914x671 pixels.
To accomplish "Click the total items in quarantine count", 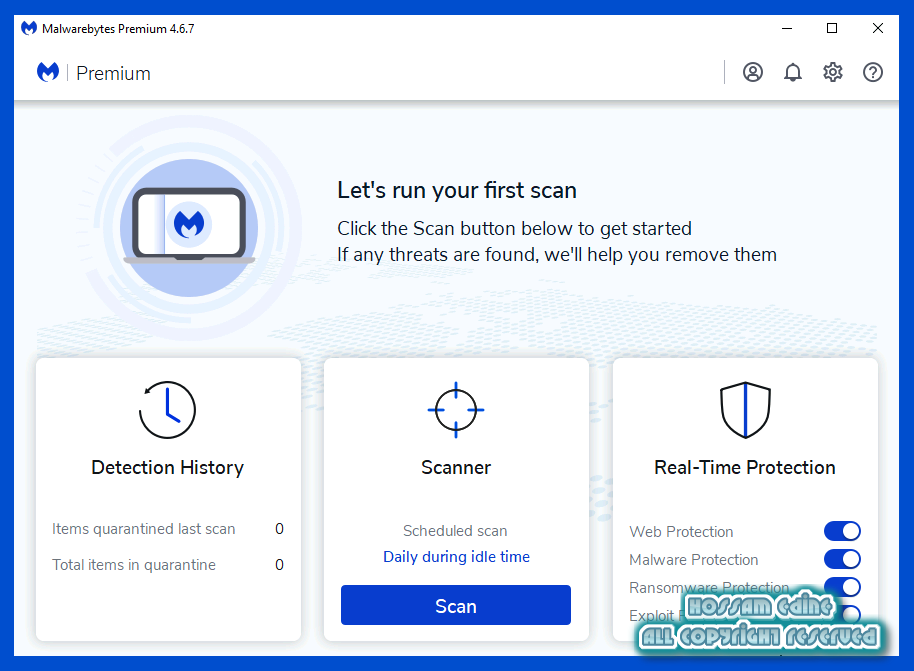I will pyautogui.click(x=279, y=565).
